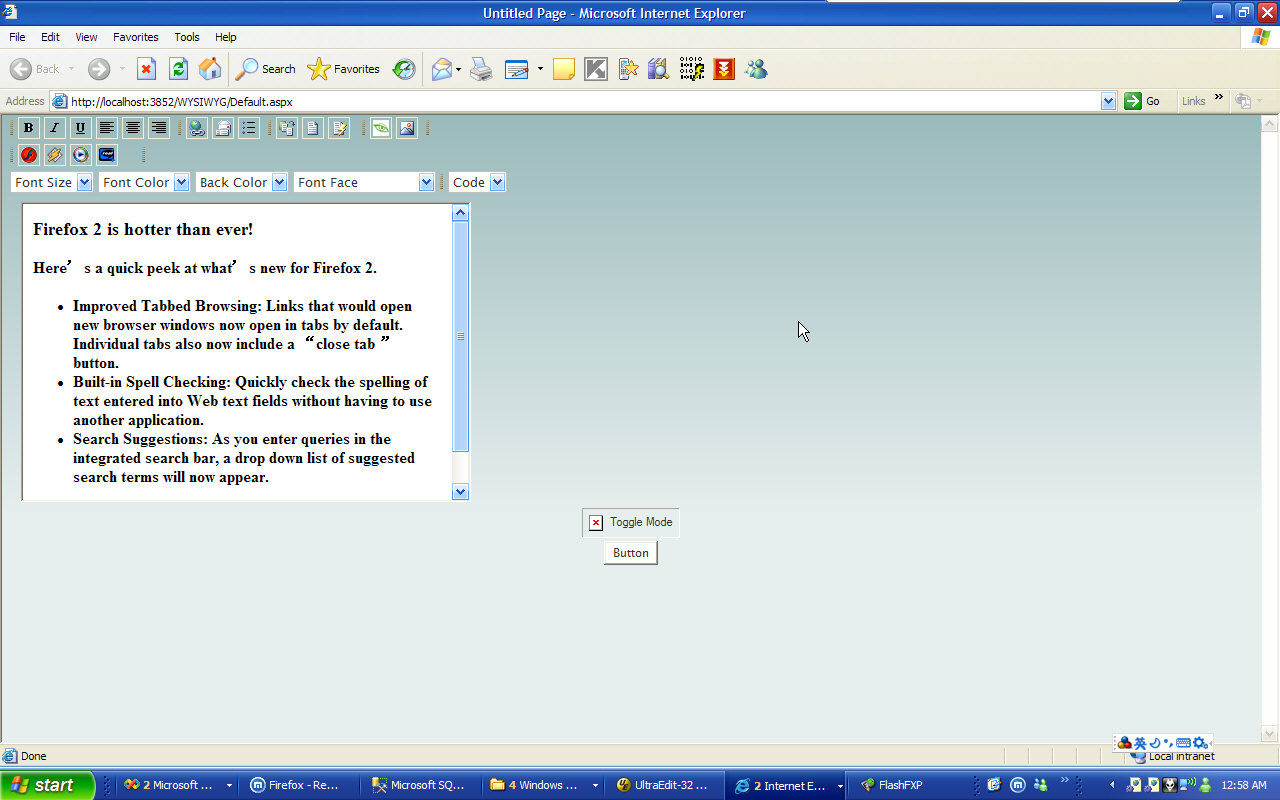Click the 'Firefox 2 is hotter than ever!' heading
1280x800 pixels.
click(143, 229)
